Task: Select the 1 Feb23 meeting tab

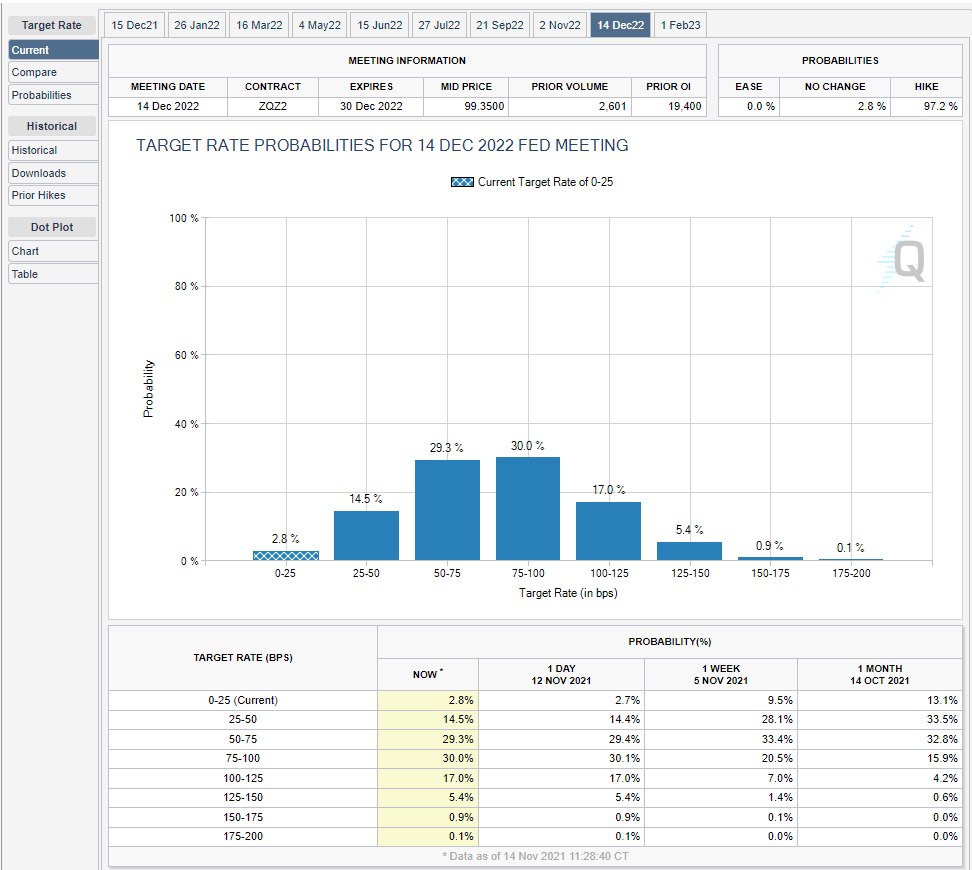Action: (680, 25)
